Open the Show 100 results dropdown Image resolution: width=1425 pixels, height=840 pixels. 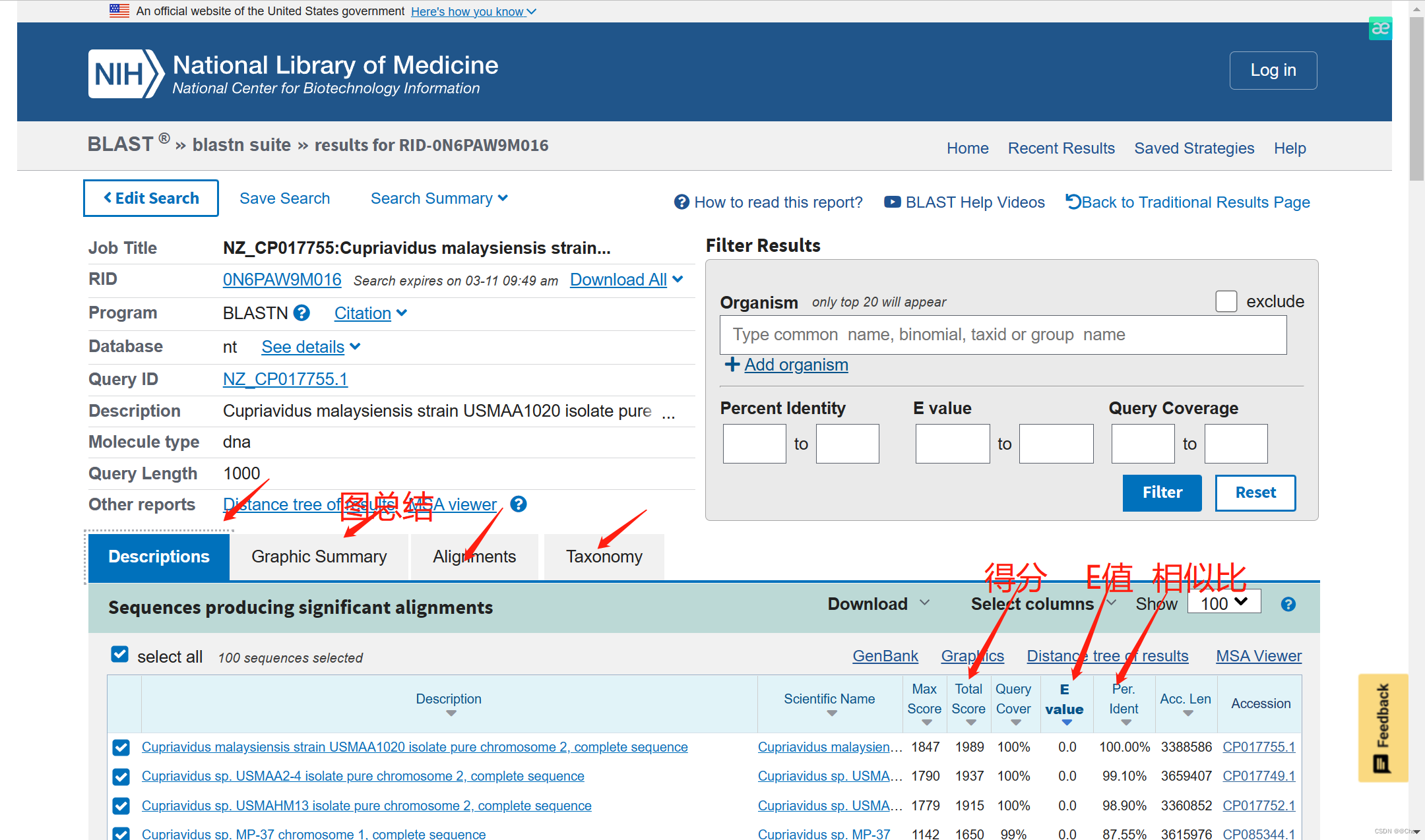(1224, 603)
